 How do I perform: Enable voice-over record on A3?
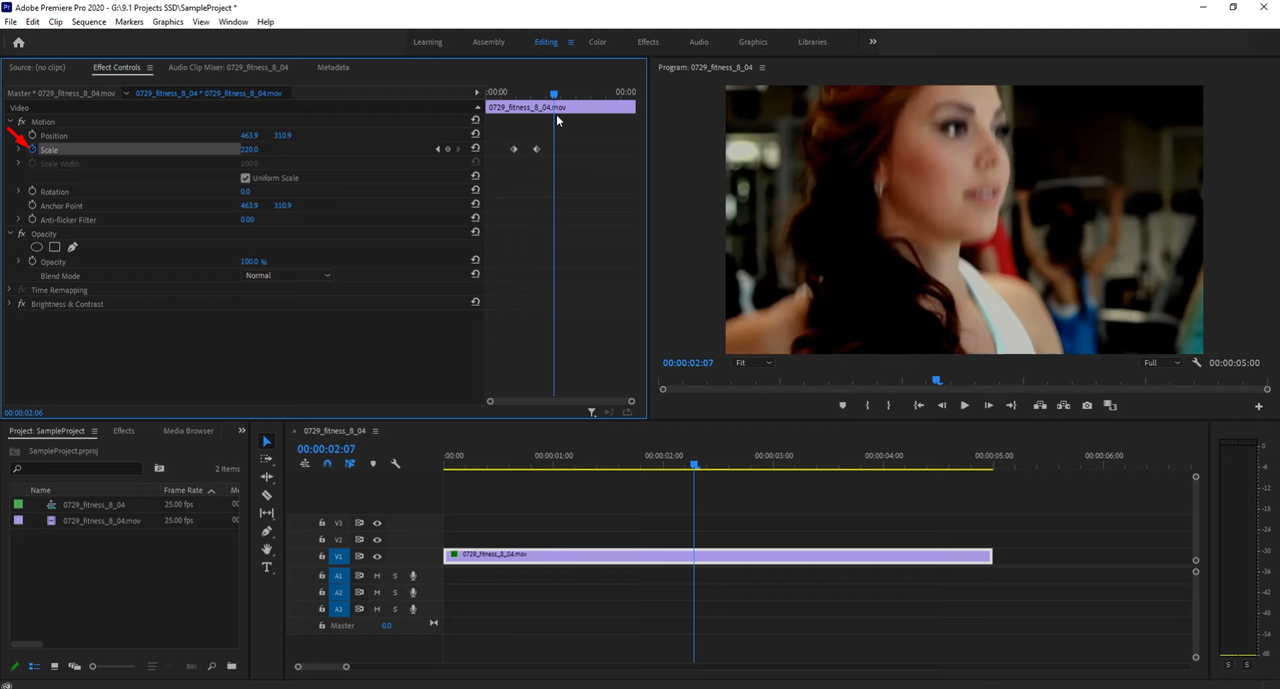[413, 609]
